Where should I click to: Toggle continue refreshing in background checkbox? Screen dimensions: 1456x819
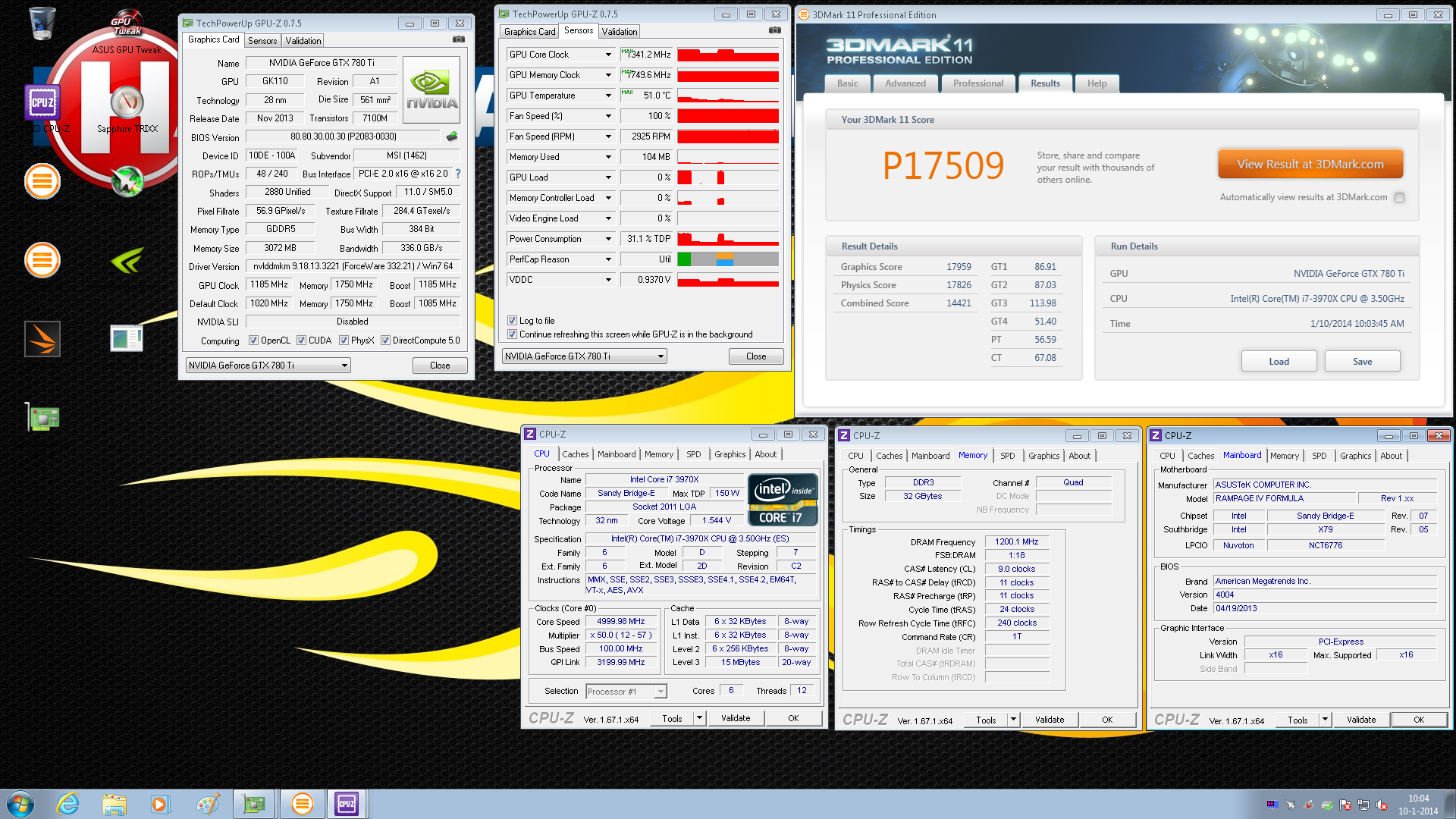[512, 334]
